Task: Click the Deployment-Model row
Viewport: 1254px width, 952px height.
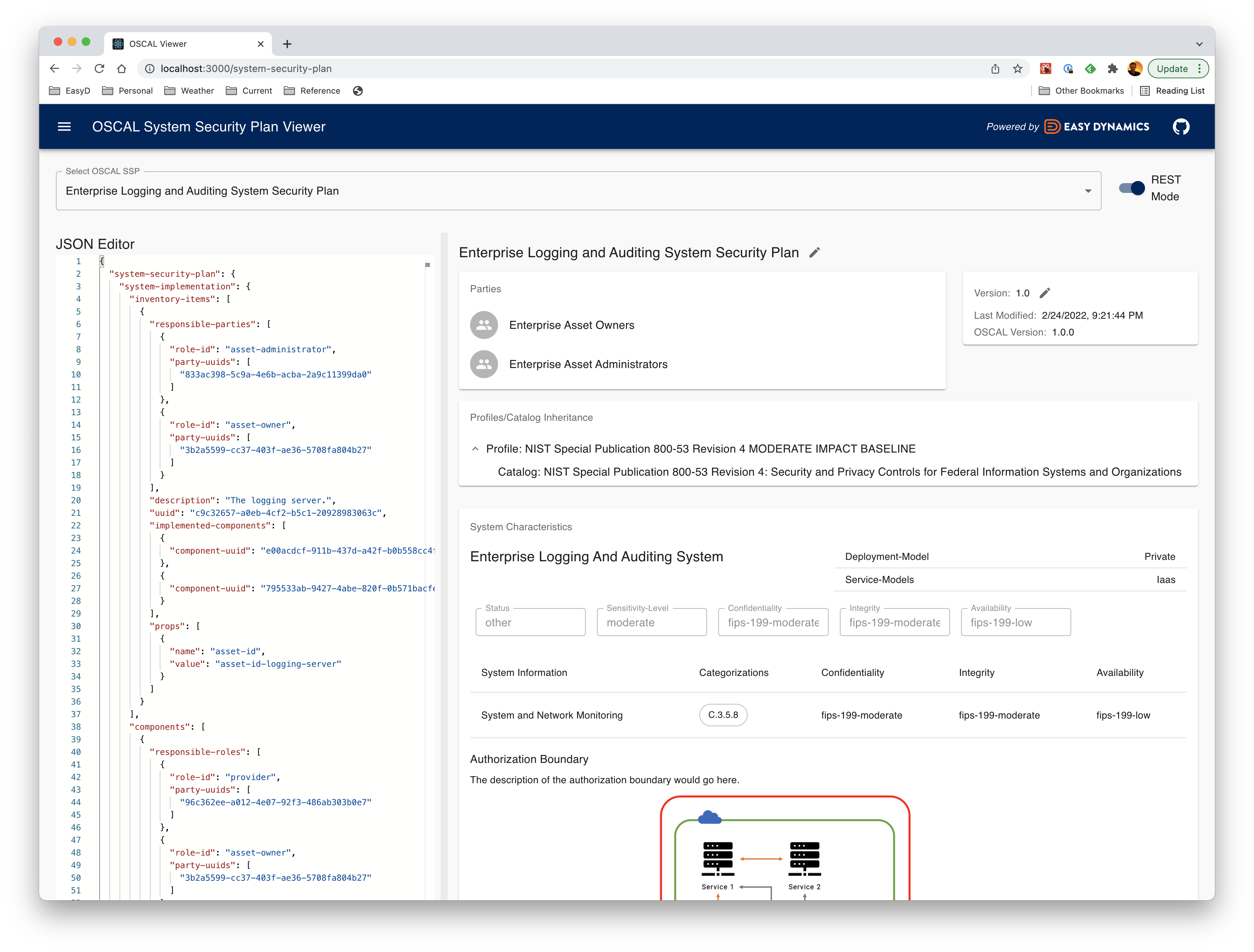Action: [1010, 557]
